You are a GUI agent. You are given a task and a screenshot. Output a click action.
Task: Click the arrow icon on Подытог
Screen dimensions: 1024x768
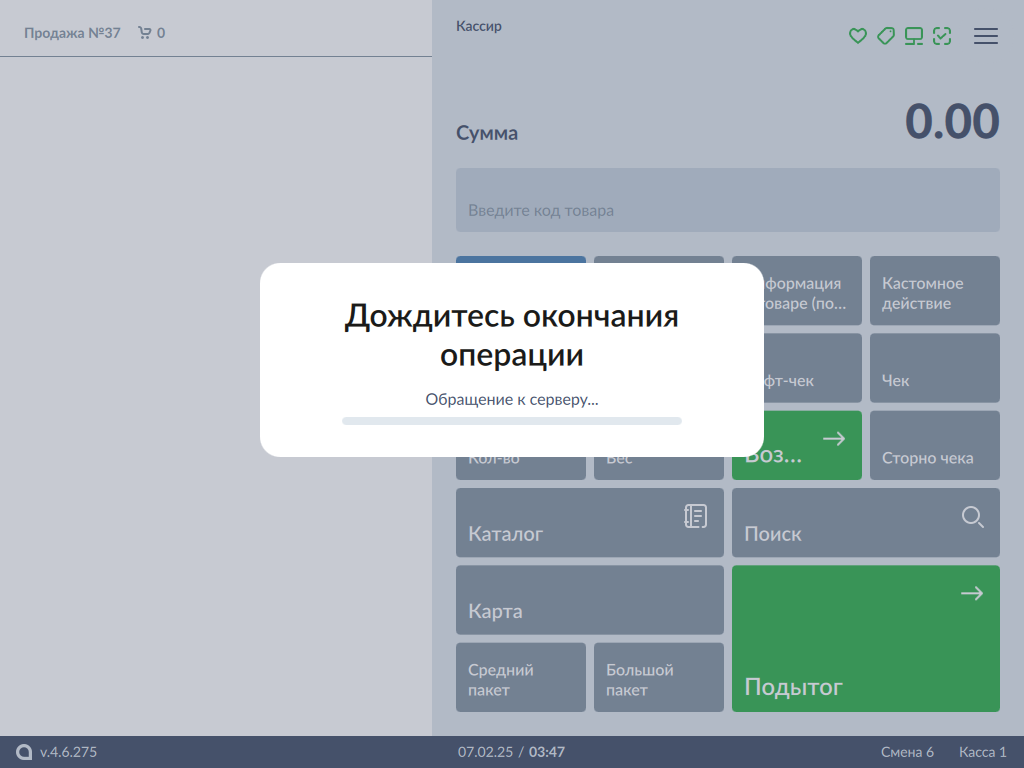pyautogui.click(x=971, y=594)
